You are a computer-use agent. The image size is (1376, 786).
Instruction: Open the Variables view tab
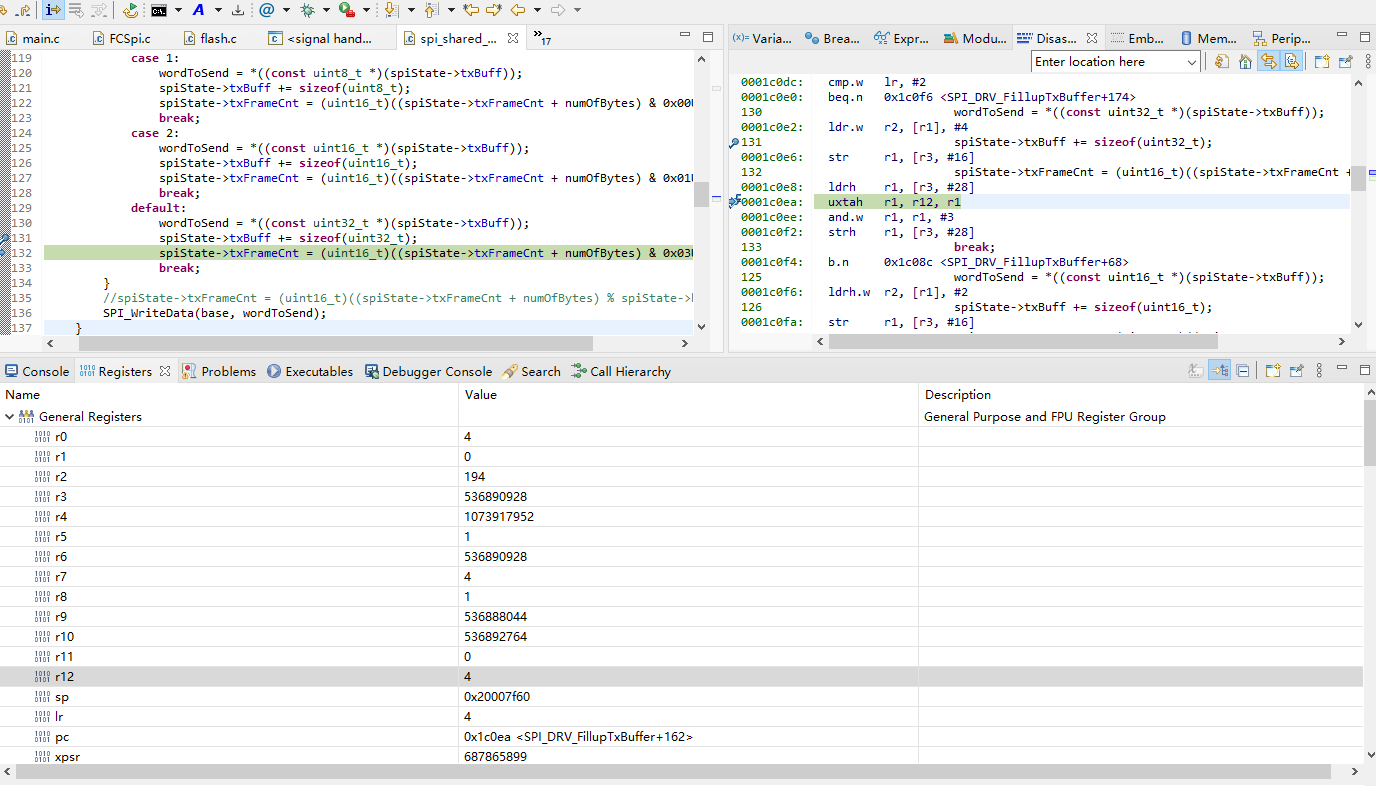coord(762,38)
